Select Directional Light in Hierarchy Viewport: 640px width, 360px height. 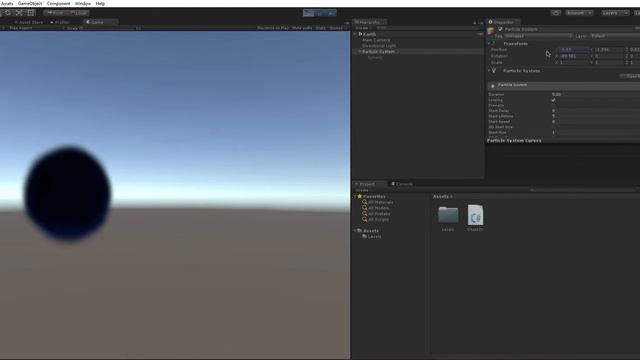tap(379, 46)
